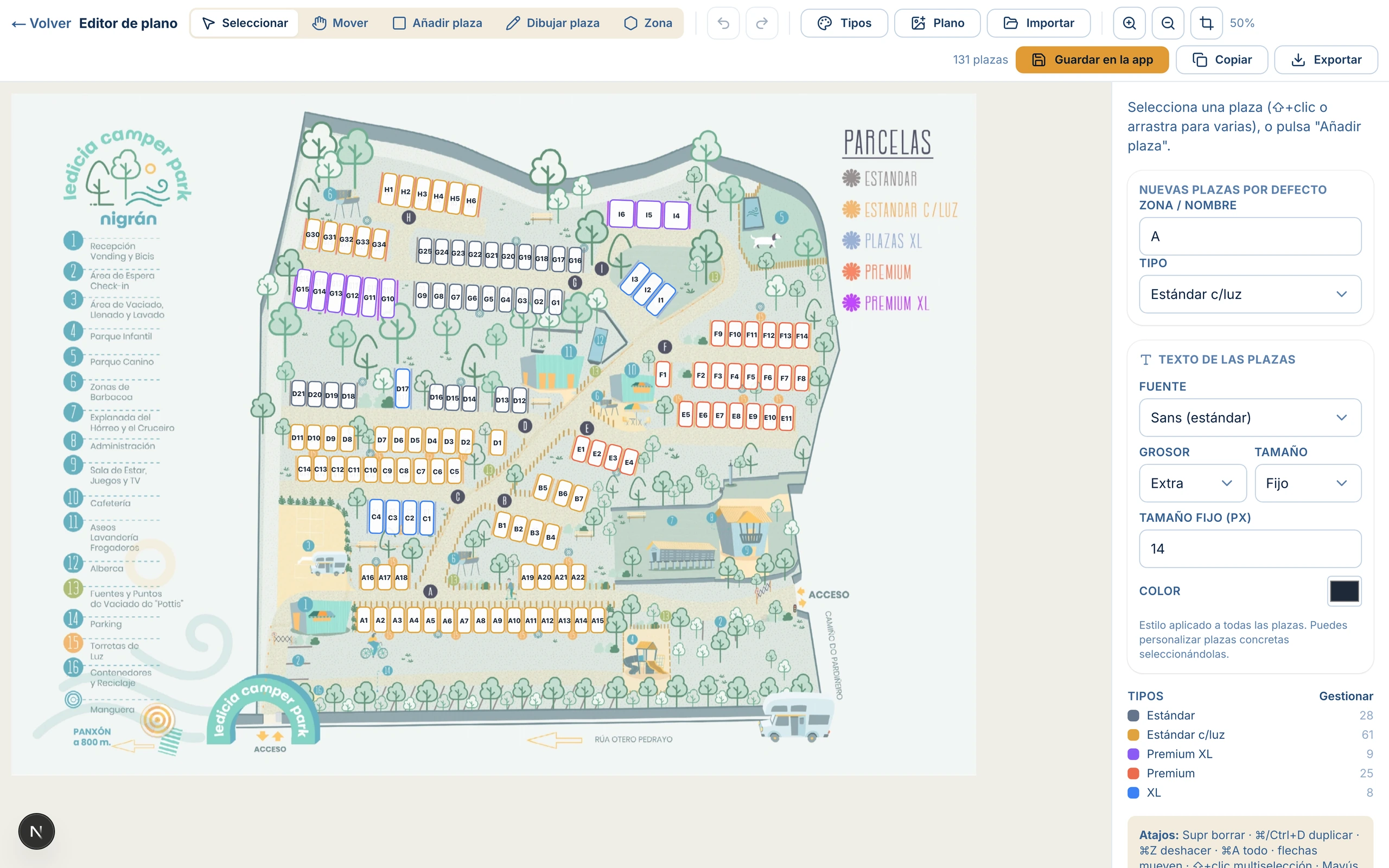Enable the Dibujar plaza tool
This screenshot has height=868, width=1389.
click(552, 23)
